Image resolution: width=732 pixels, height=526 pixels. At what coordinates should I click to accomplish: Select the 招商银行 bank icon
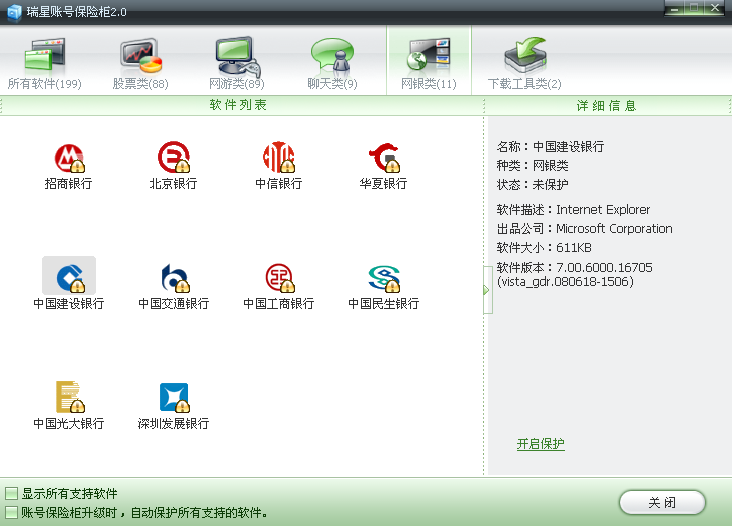(69, 158)
